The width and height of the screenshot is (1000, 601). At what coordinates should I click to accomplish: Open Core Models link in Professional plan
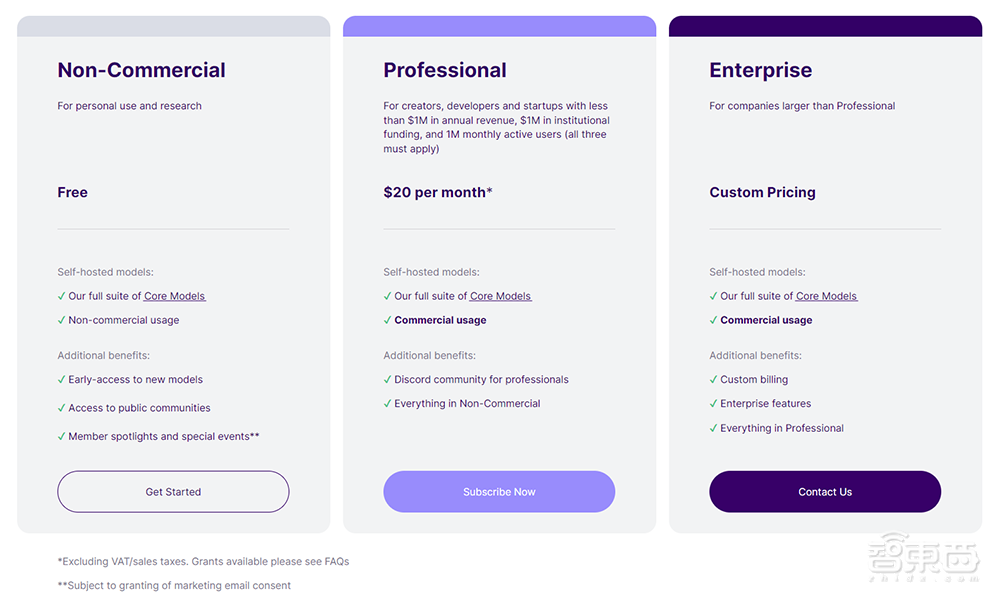coord(501,296)
